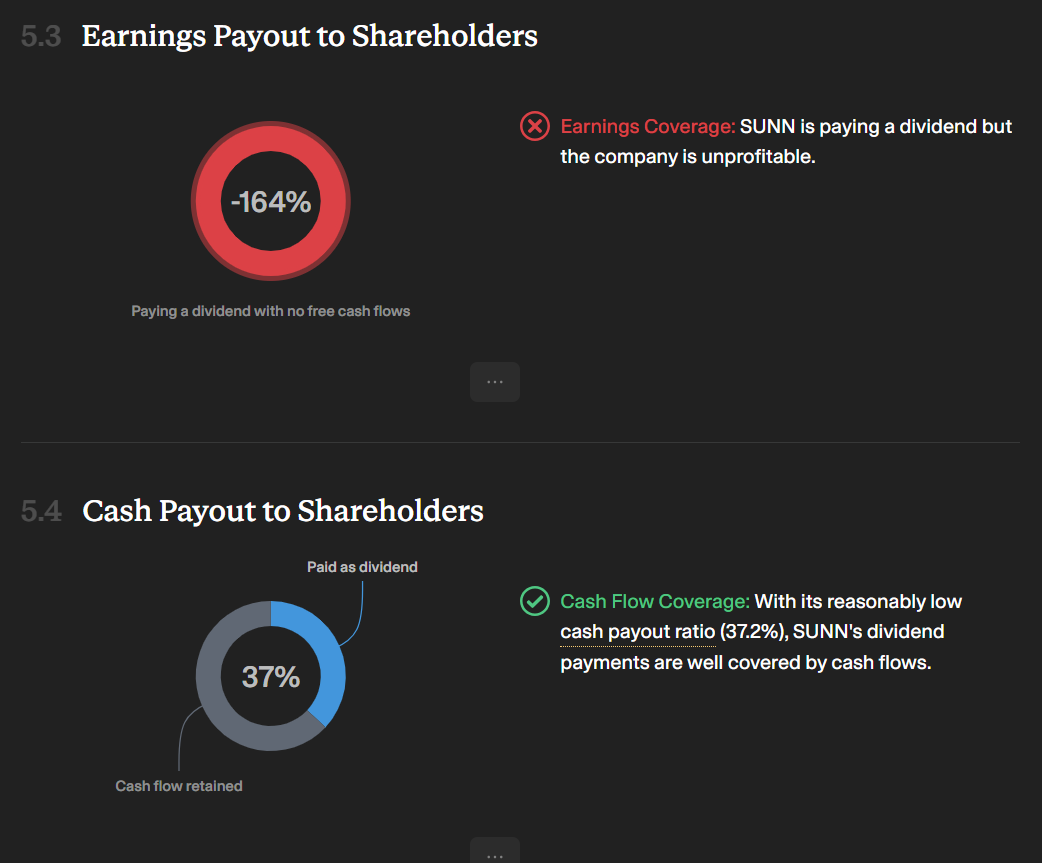Click the red Earnings Coverage label text

pos(648,126)
